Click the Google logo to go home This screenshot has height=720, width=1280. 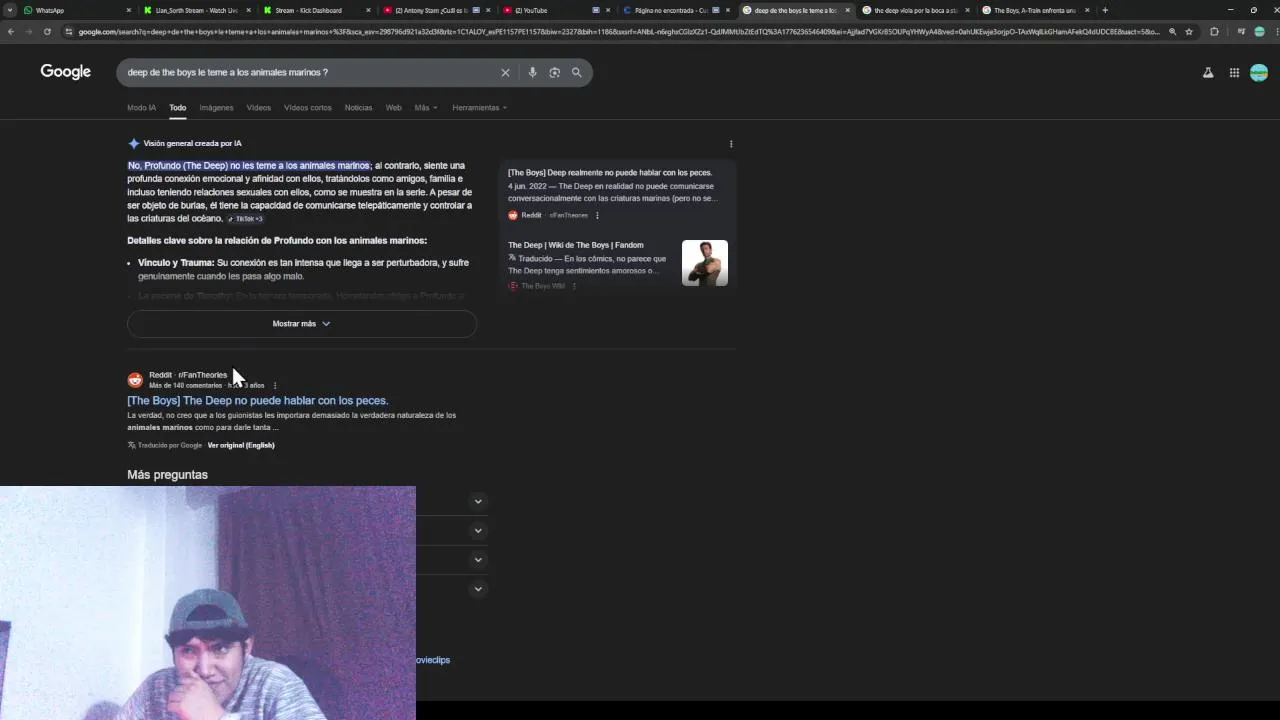(x=65, y=72)
